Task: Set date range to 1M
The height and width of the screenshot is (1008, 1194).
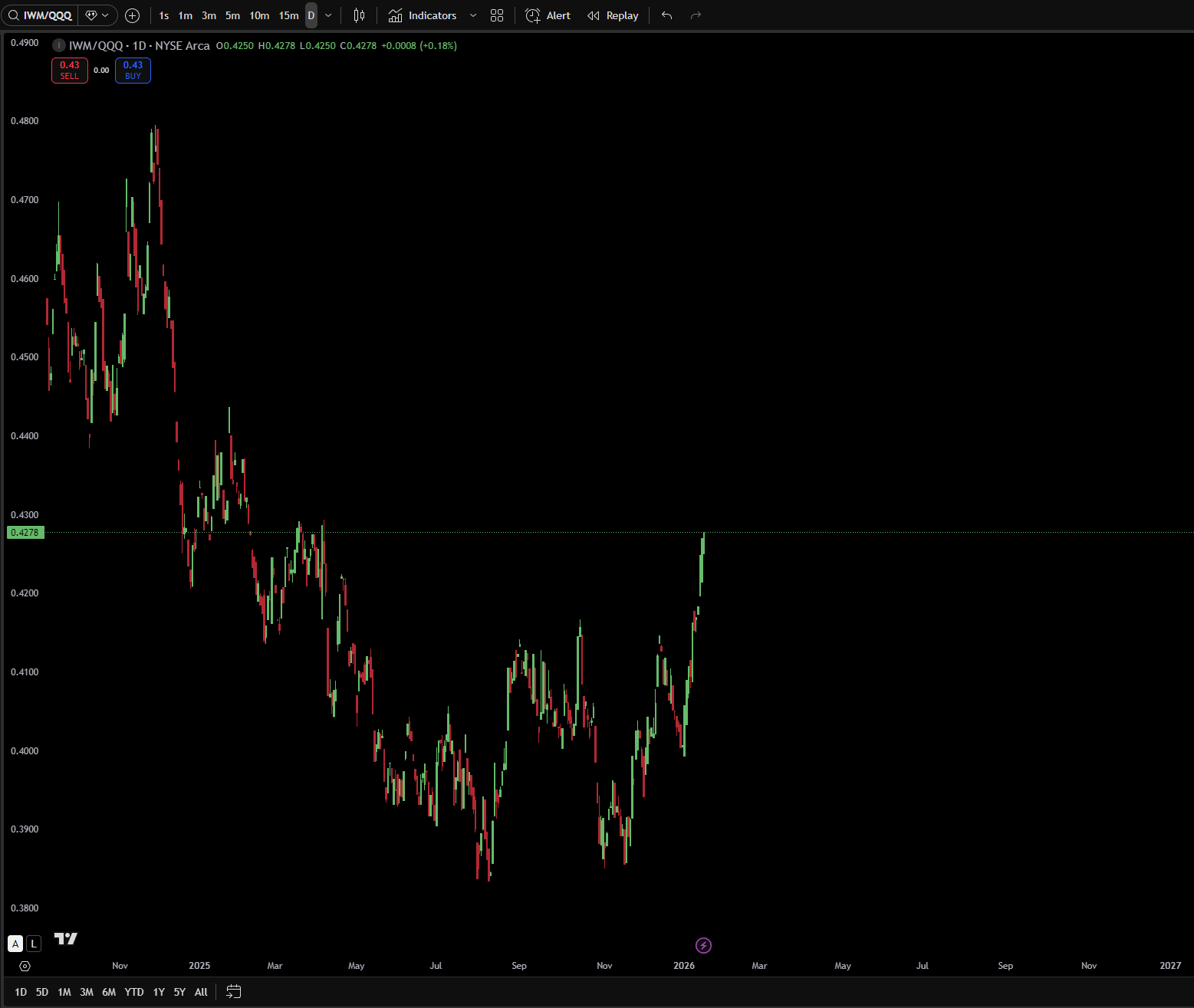Action: click(x=64, y=992)
